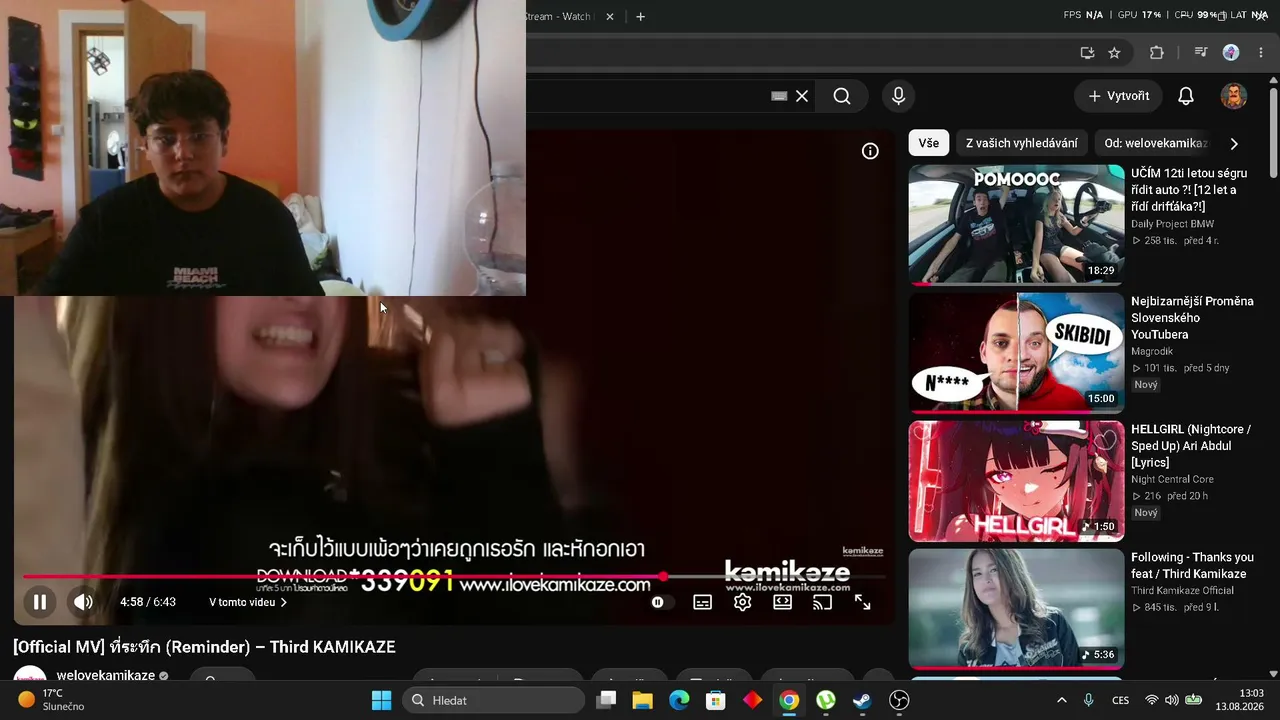The height and width of the screenshot is (720, 1280).
Task: Open "Nejbizarnější Proměna Slovenského YouTubera" title
Action: click(1192, 318)
